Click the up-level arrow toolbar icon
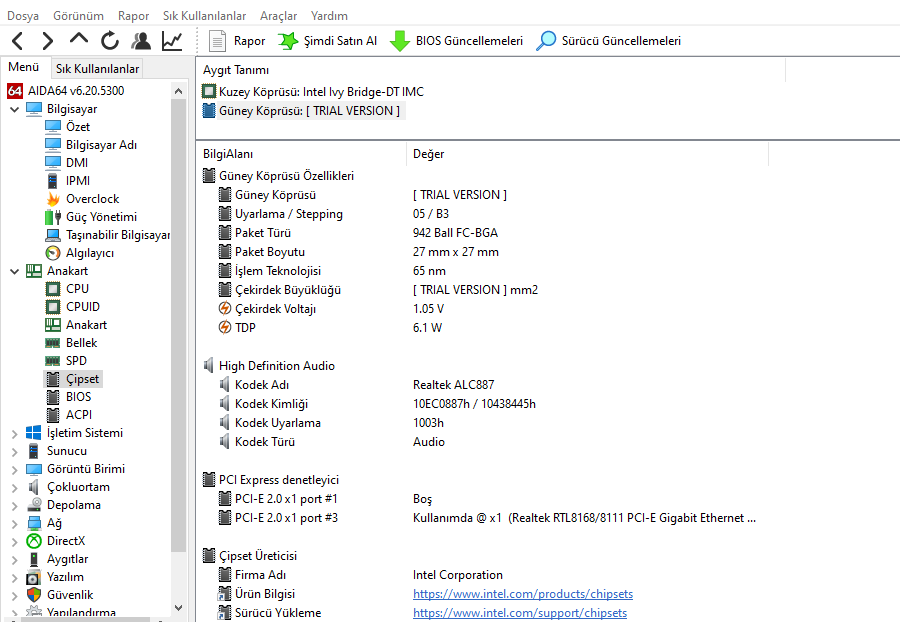Image resolution: width=900 pixels, height=622 pixels. coord(79,39)
